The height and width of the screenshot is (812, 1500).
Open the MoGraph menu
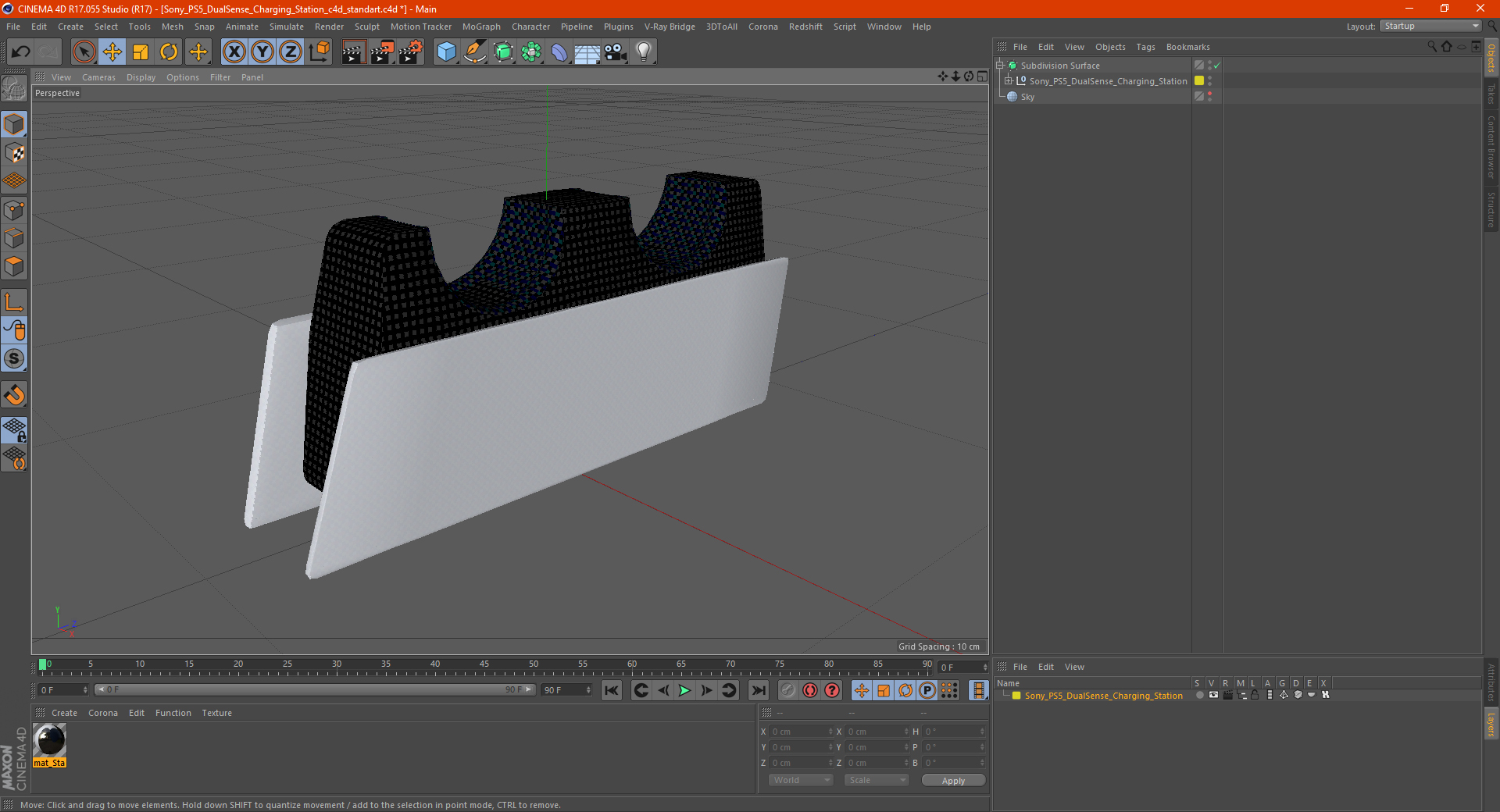[x=480, y=27]
